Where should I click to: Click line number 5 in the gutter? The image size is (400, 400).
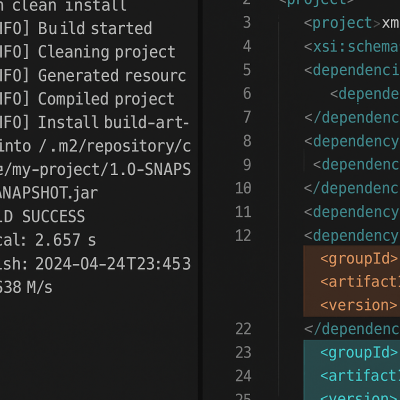point(247,70)
